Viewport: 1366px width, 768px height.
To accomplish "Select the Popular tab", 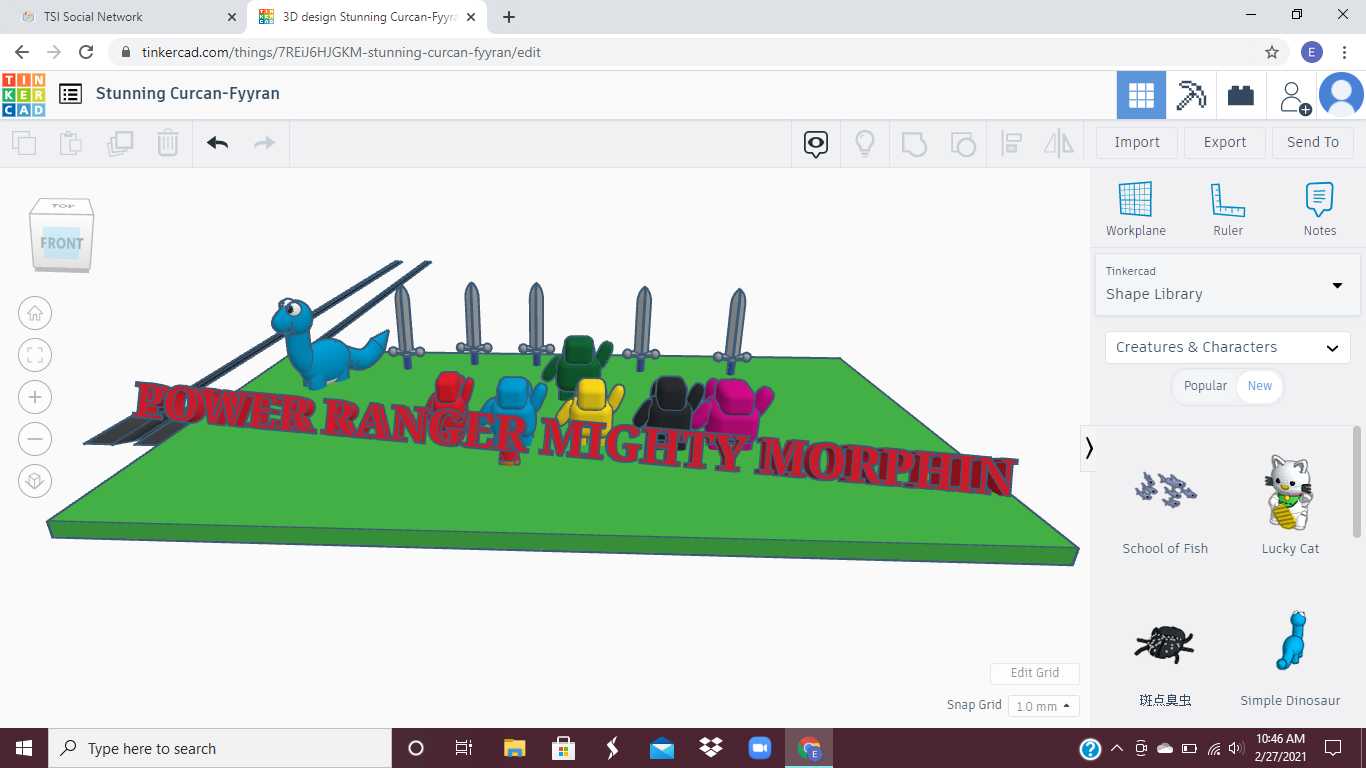I will tap(1205, 386).
